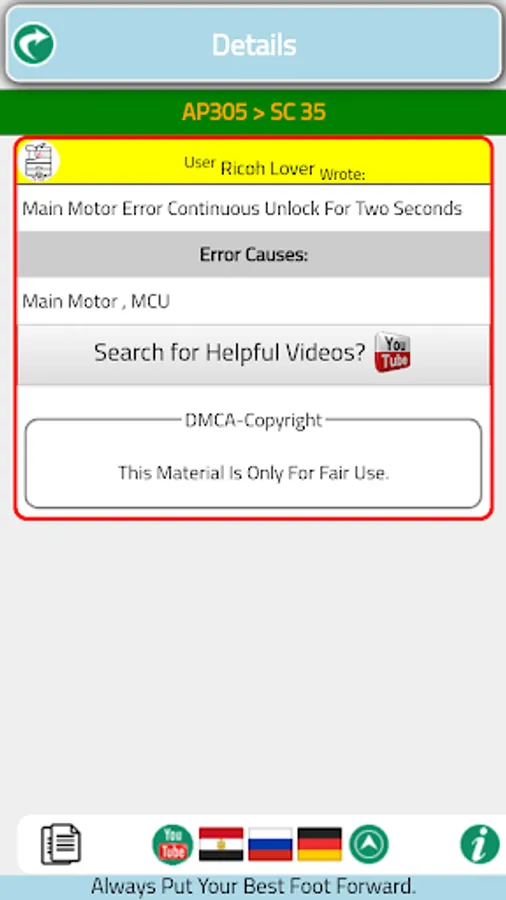506x900 pixels.
Task: Click Search for Helpful Videos button
Action: 254,354
